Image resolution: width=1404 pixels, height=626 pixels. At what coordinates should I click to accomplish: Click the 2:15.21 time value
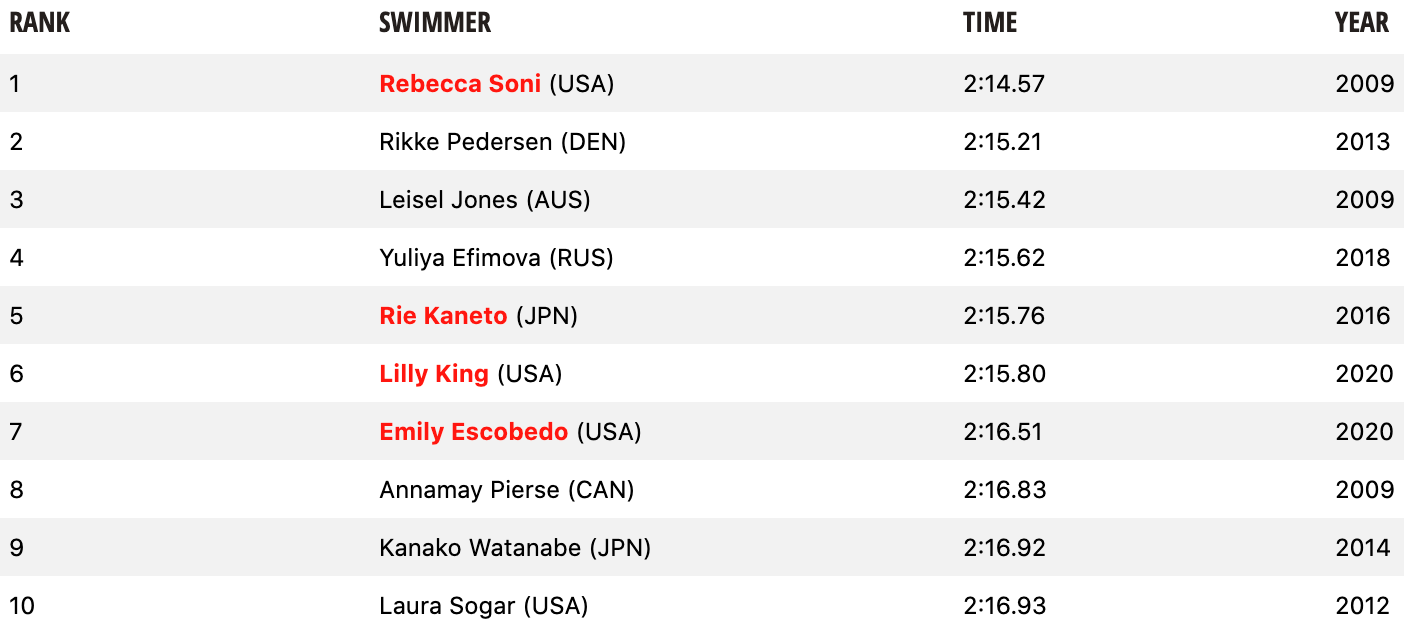tap(1002, 142)
